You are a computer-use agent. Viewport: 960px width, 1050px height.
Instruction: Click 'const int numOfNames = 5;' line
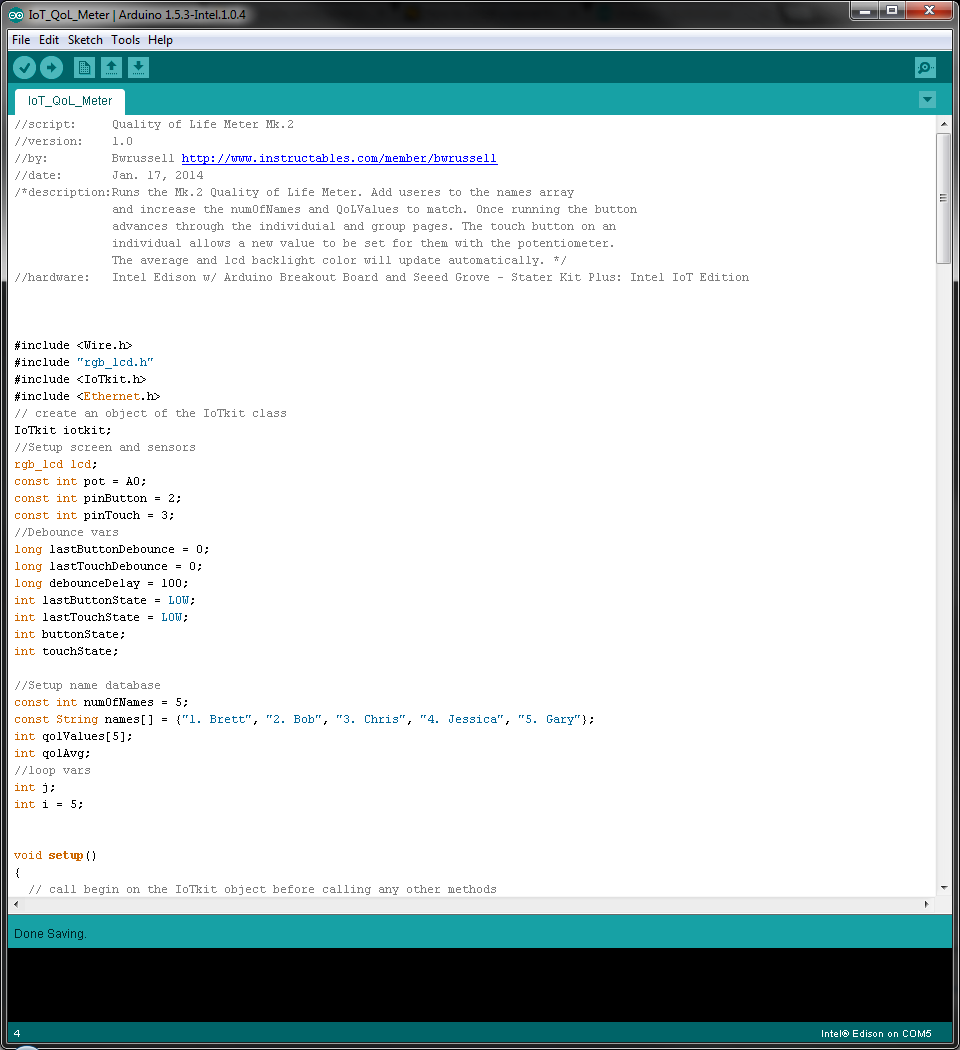[101, 702]
